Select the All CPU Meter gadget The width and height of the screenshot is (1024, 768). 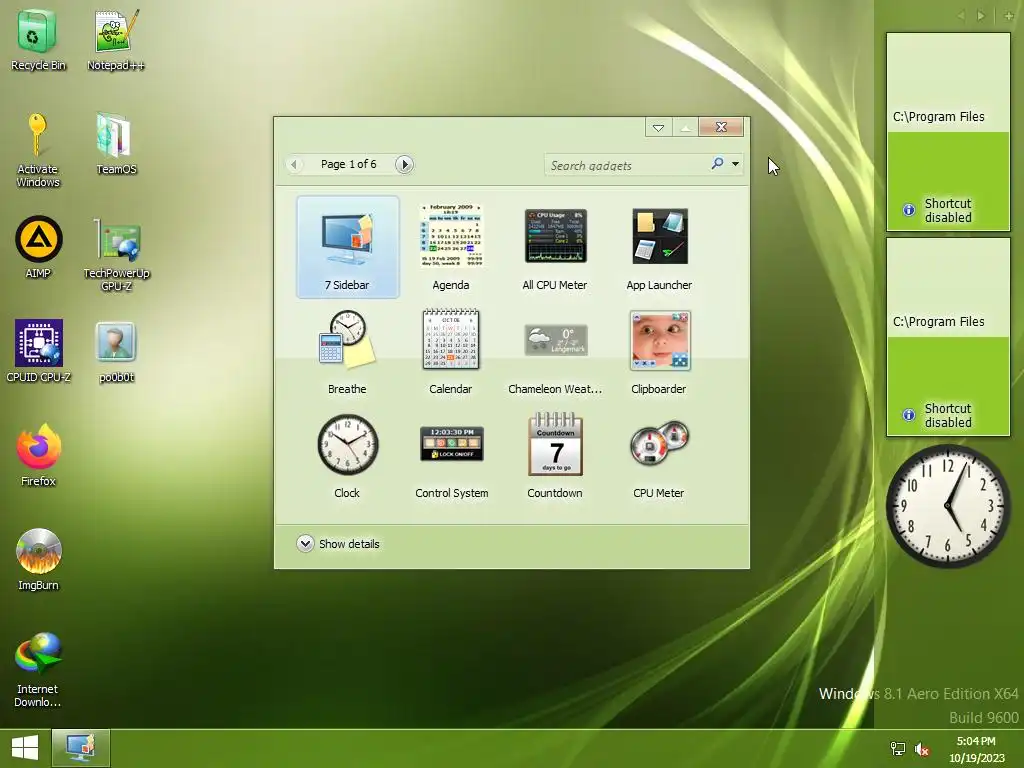[555, 247]
